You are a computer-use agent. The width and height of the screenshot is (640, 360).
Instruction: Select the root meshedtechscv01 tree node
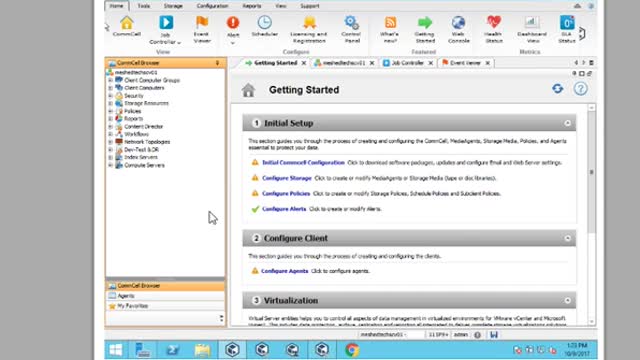click(136, 72)
